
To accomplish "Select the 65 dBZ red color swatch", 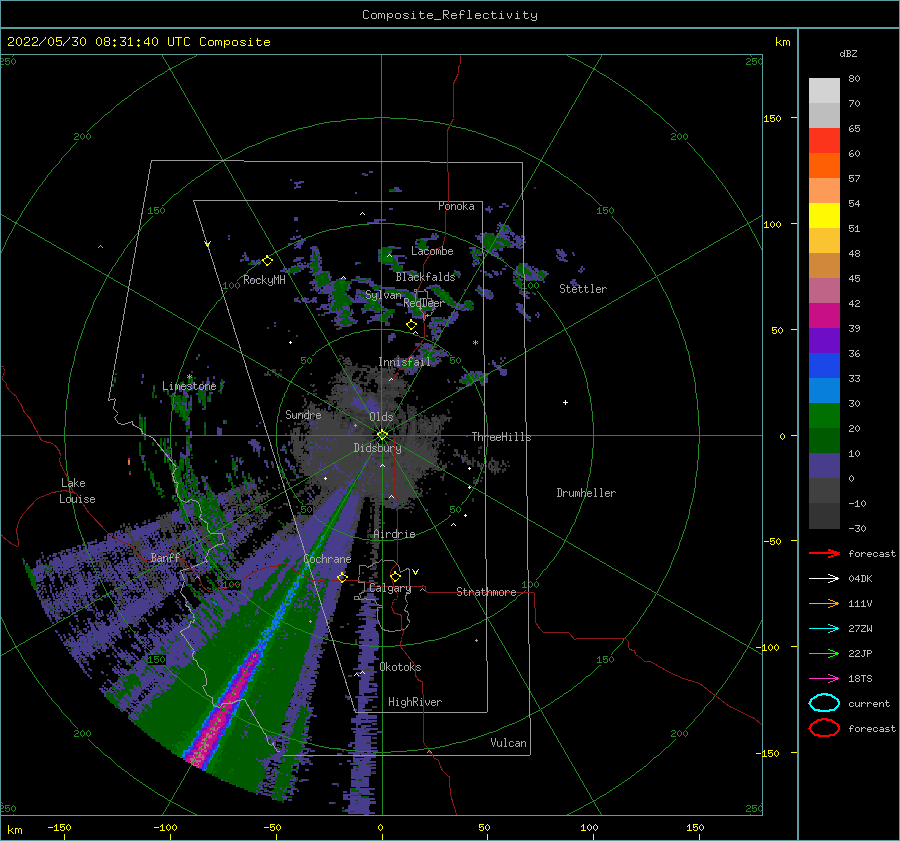I will [824, 141].
